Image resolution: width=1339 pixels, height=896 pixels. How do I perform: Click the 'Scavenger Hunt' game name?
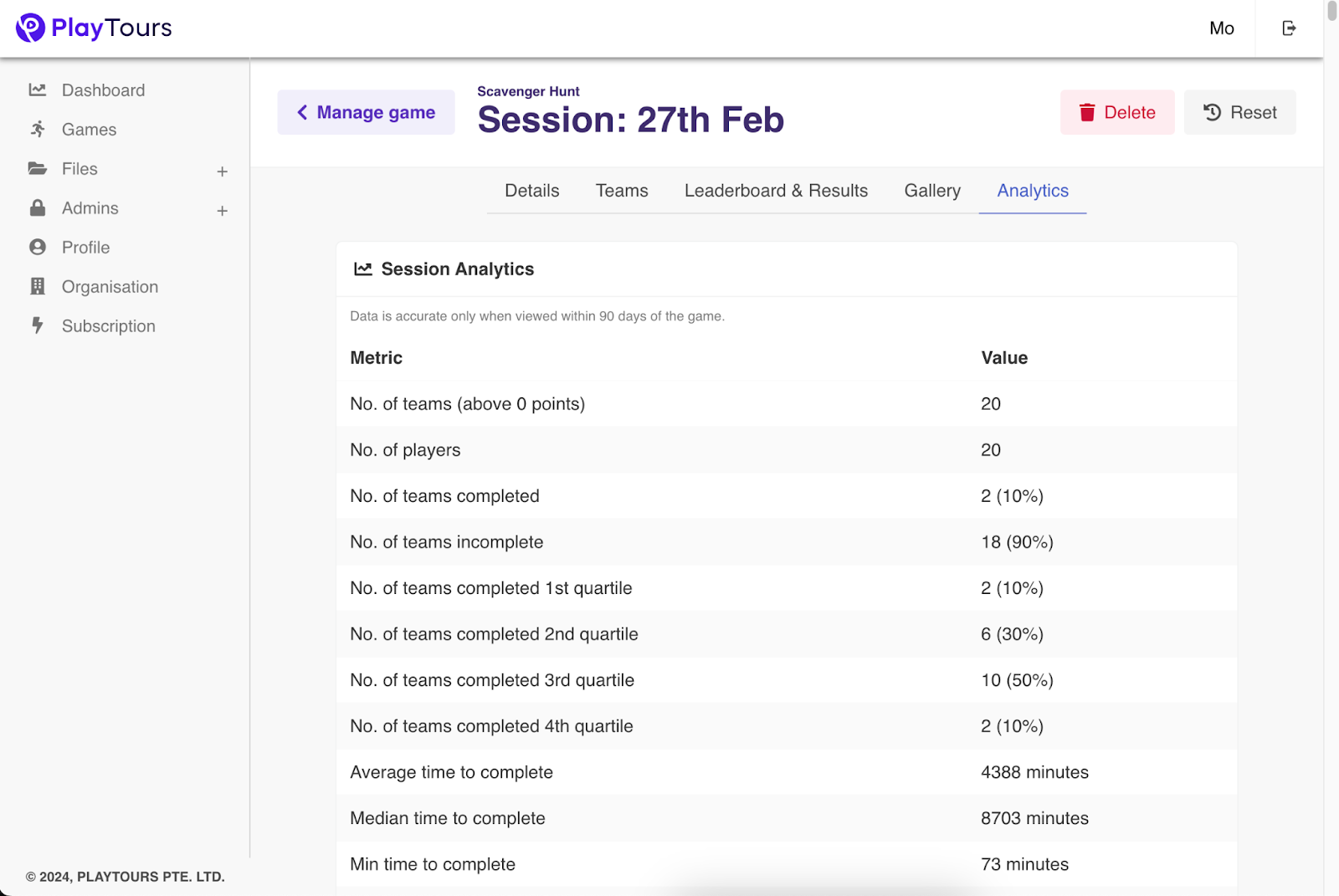(528, 91)
